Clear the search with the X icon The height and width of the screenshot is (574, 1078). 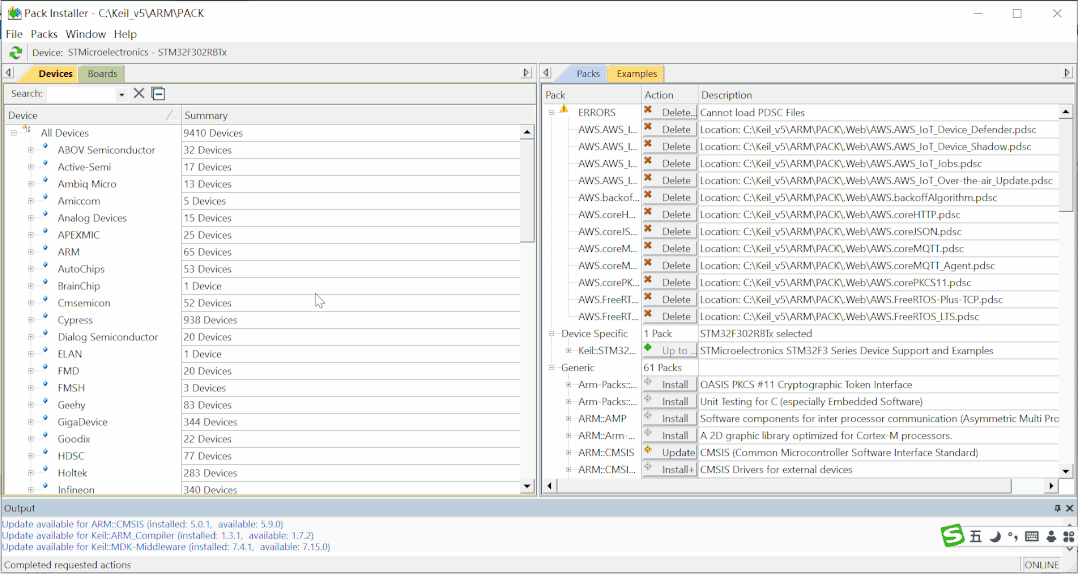pos(139,93)
